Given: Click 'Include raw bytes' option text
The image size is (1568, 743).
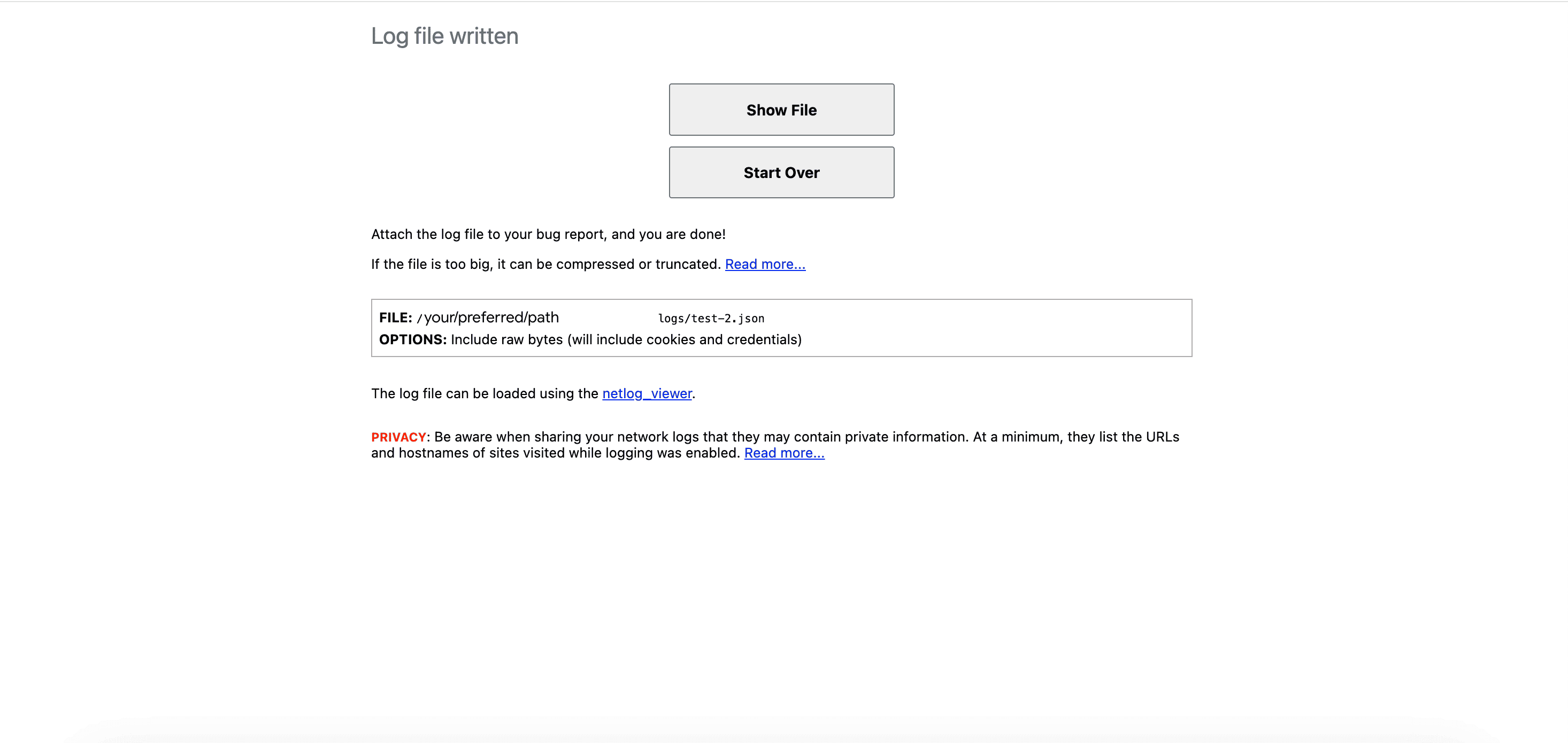Looking at the screenshot, I should [x=626, y=339].
